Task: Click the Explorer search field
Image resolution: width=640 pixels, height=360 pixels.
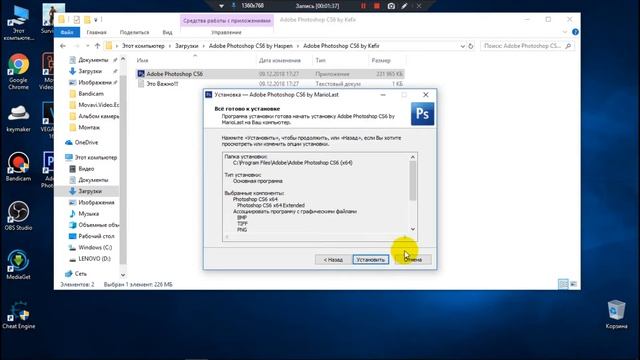Action: (x=522, y=46)
